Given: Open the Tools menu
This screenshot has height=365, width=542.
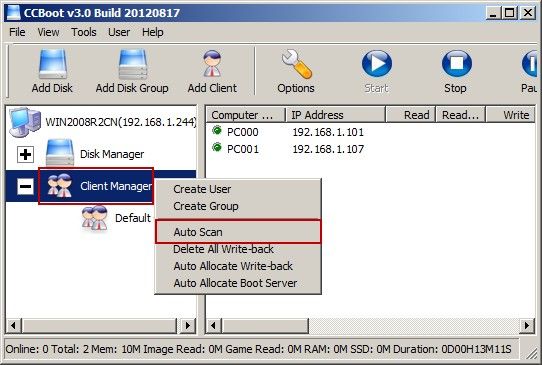Looking at the screenshot, I should coord(84,32).
